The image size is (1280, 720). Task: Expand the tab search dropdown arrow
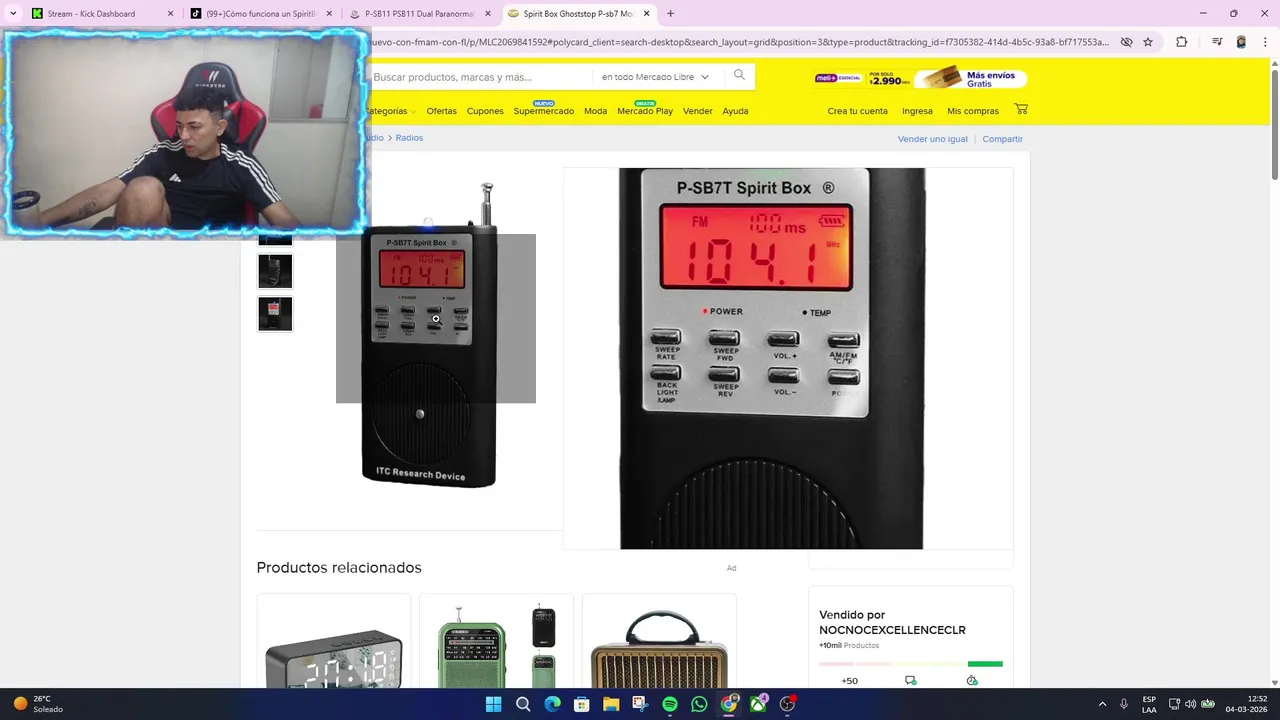coord(13,14)
